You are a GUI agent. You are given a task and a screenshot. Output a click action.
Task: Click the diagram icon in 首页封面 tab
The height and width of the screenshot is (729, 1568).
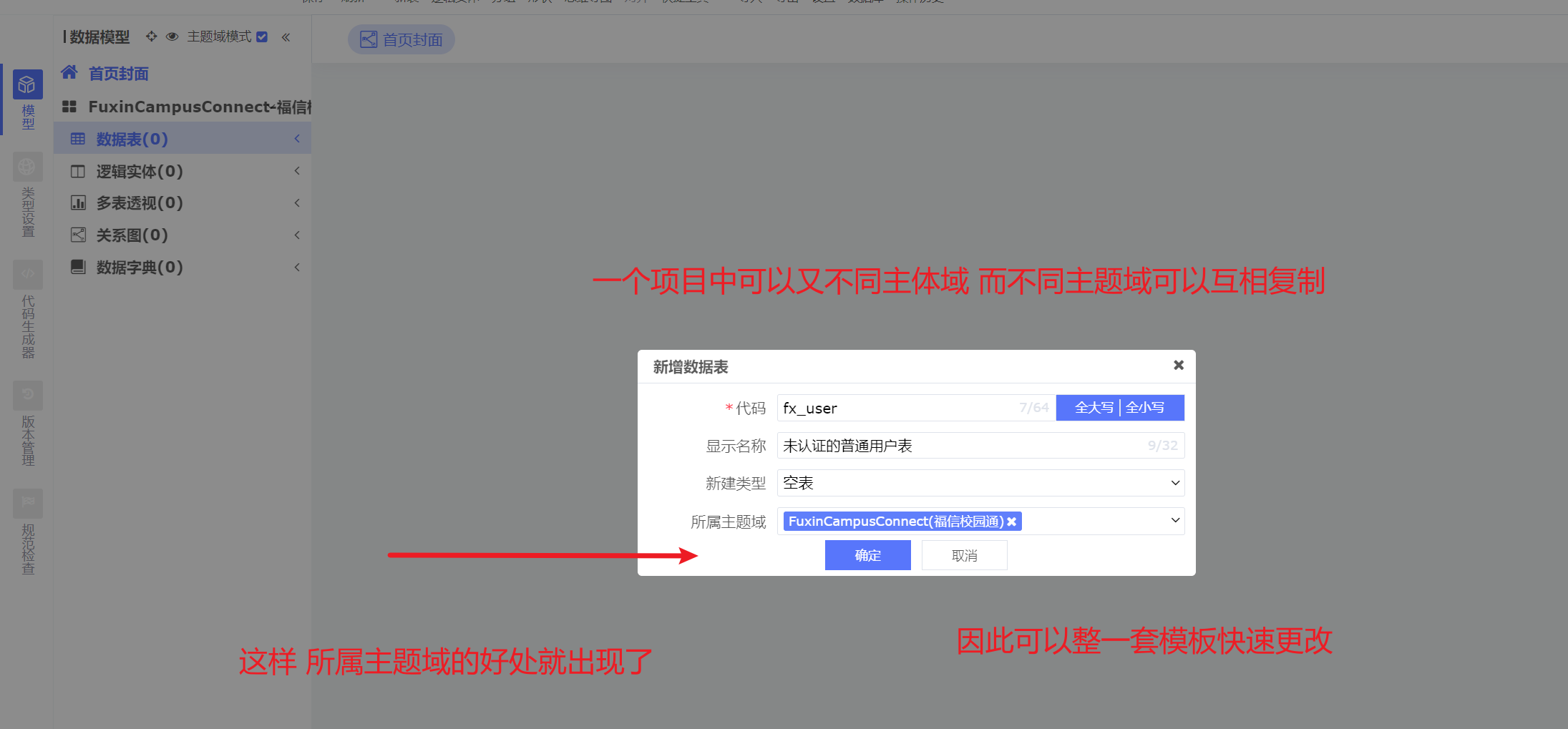click(368, 39)
